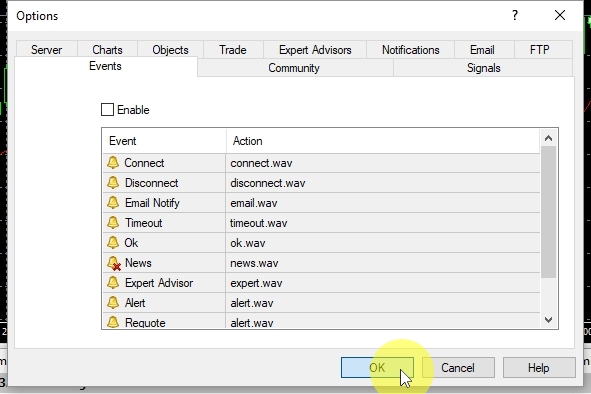
Task: Select the expert.wav action cell
Action: click(x=383, y=283)
